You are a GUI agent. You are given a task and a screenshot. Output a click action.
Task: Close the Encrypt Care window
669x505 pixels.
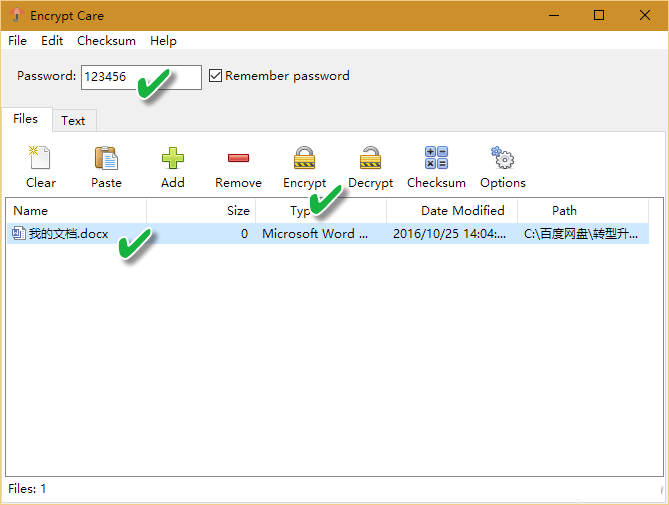(x=645, y=15)
